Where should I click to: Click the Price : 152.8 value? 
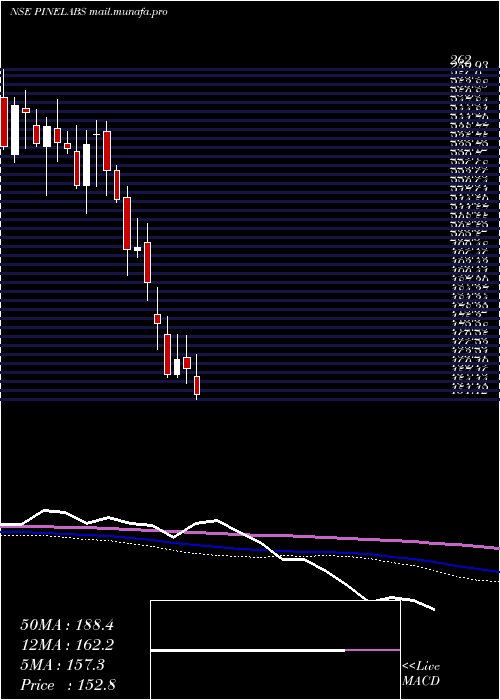coord(68,685)
